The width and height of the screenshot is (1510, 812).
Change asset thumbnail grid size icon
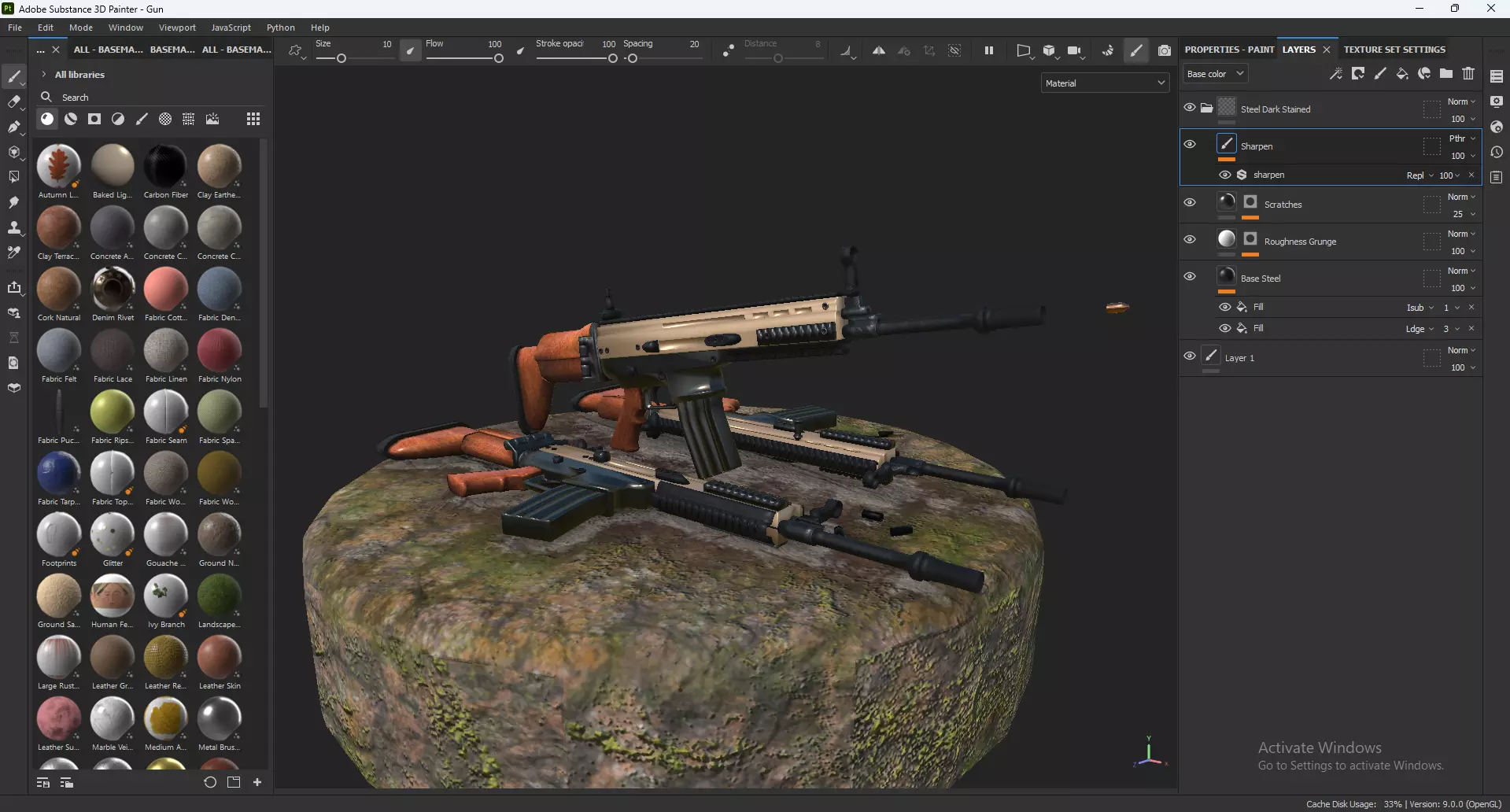253,119
